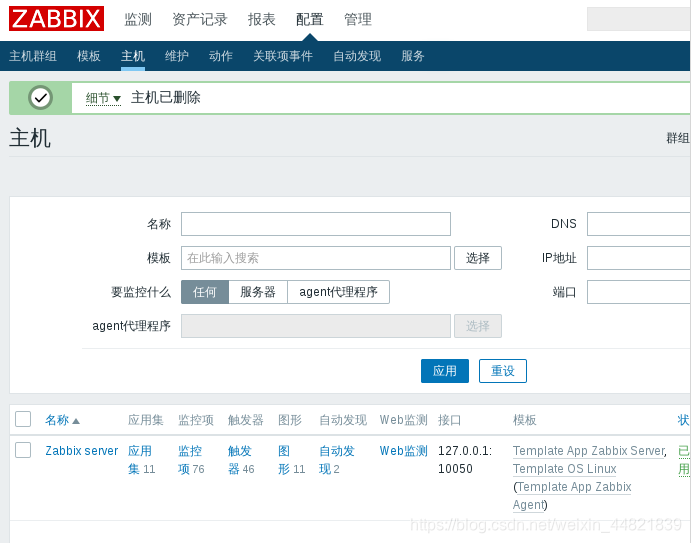
Task: Go to 维护 submenu
Action: click(x=177, y=56)
